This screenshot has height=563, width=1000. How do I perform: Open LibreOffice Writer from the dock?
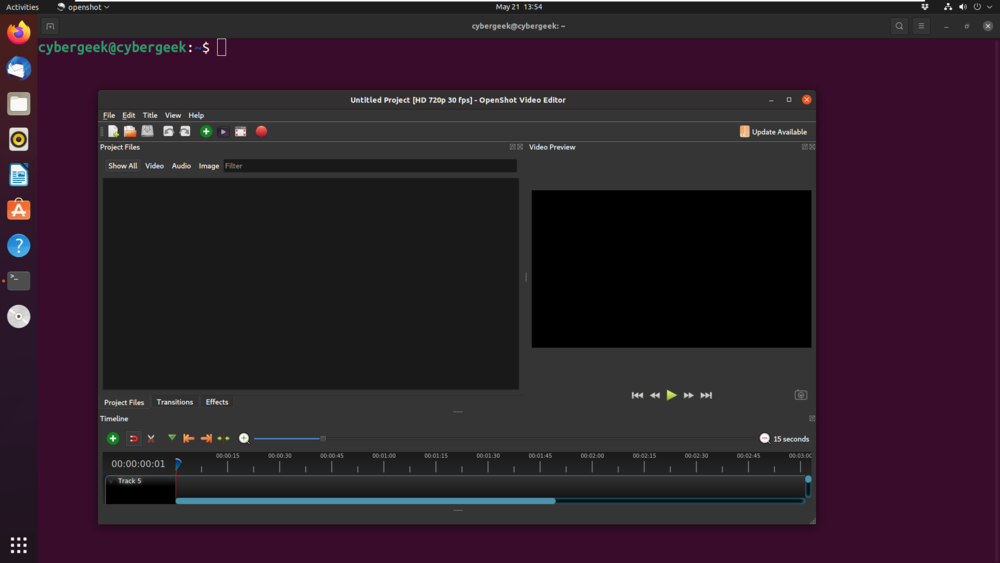[18, 175]
